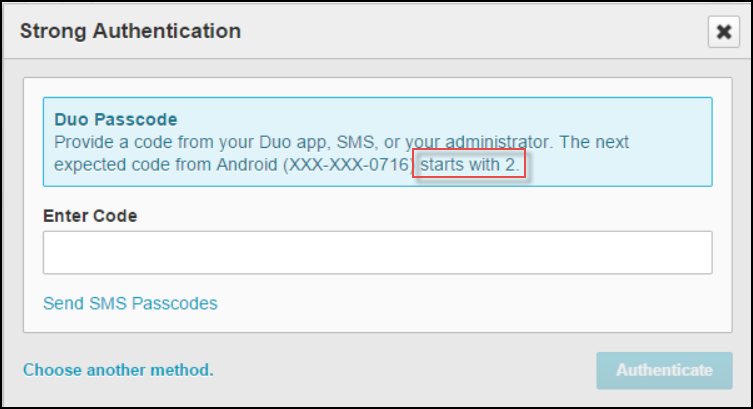Screen dimensions: 753x409
Task: Click the red-boxed "starts with 2" text
Action: (469, 165)
